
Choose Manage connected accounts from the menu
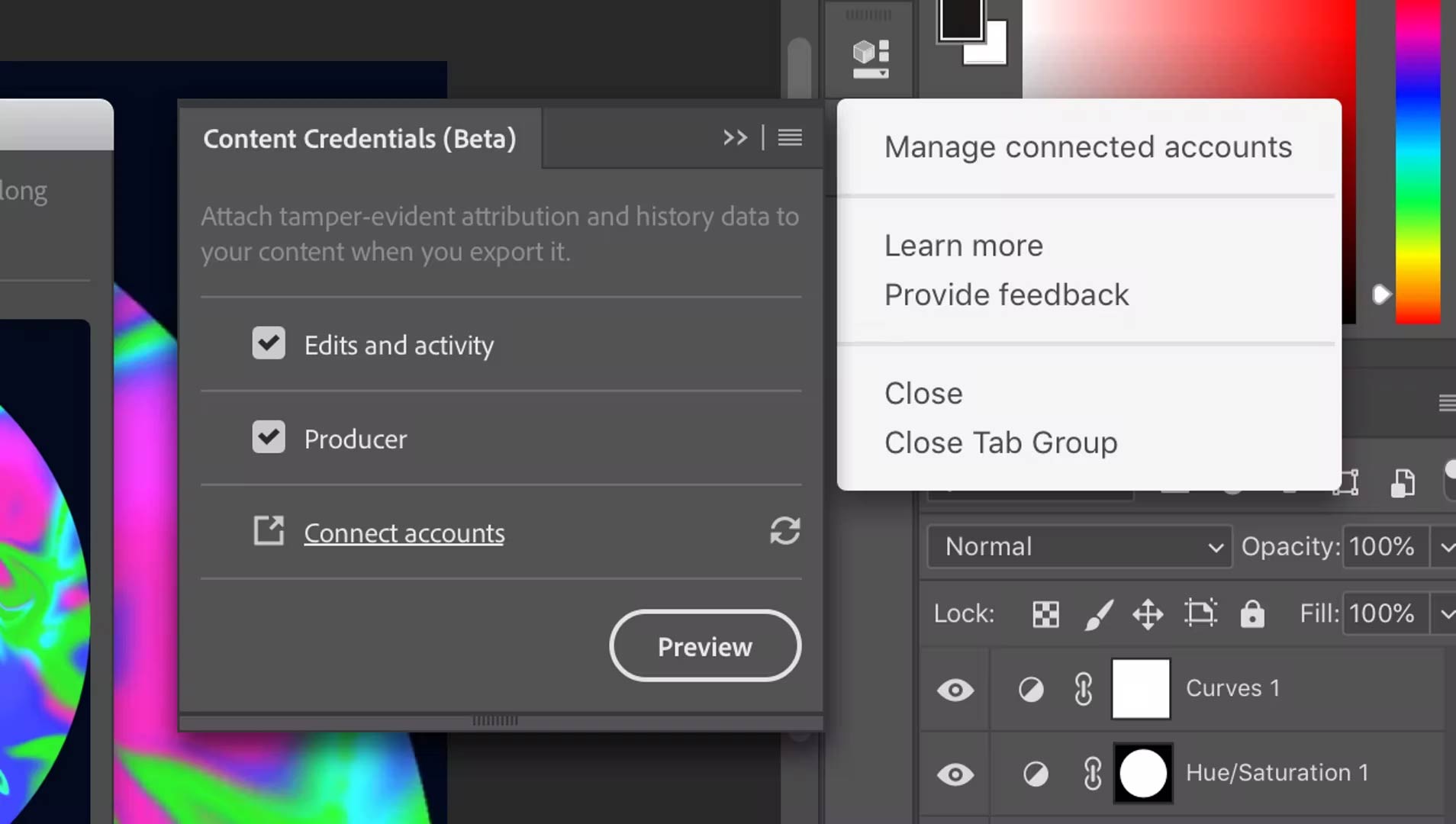pyautogui.click(x=1087, y=147)
